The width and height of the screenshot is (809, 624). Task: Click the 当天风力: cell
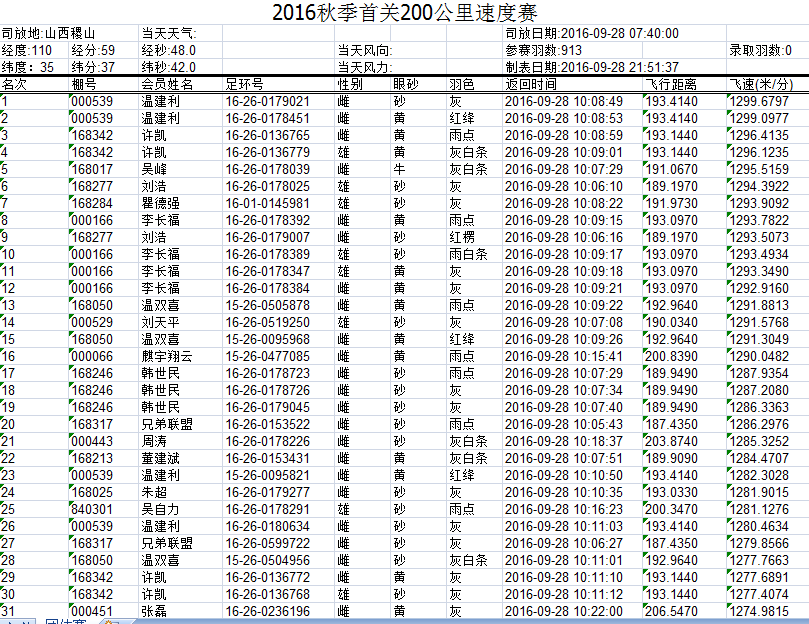pos(365,68)
